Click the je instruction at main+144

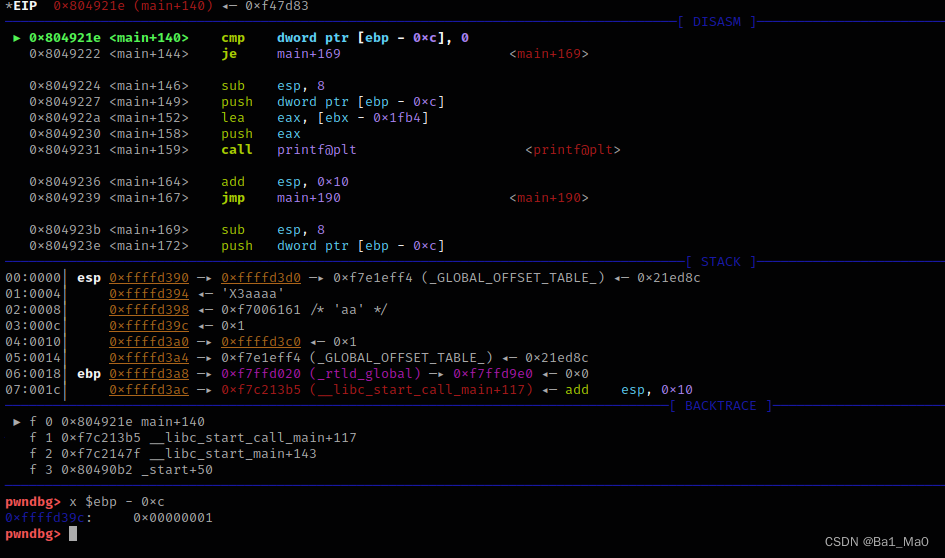pyautogui.click(x=228, y=54)
